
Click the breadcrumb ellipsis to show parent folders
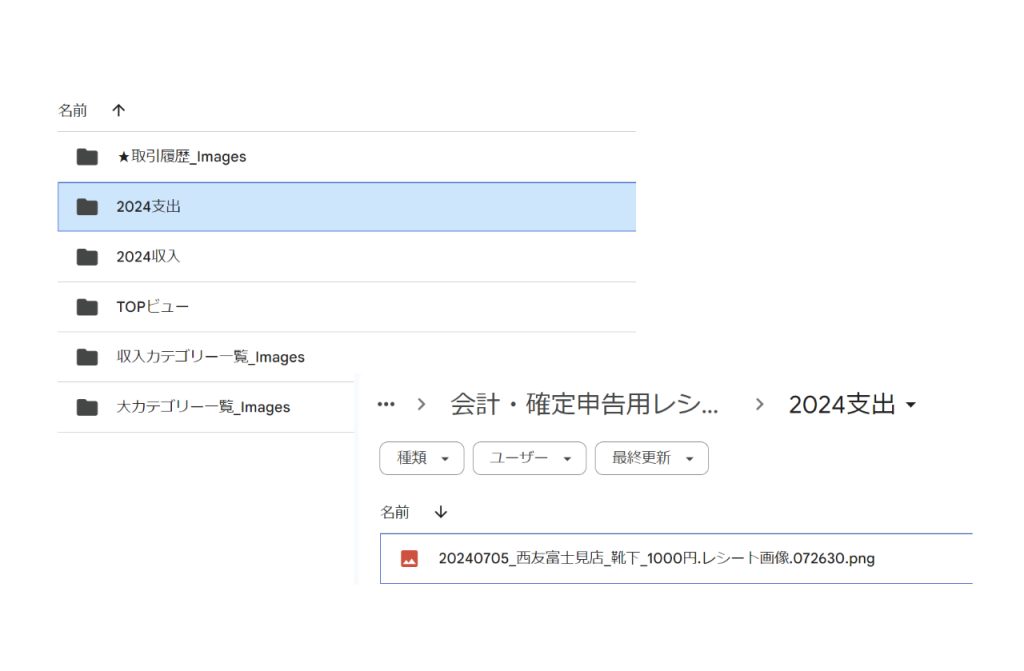pyautogui.click(x=386, y=404)
